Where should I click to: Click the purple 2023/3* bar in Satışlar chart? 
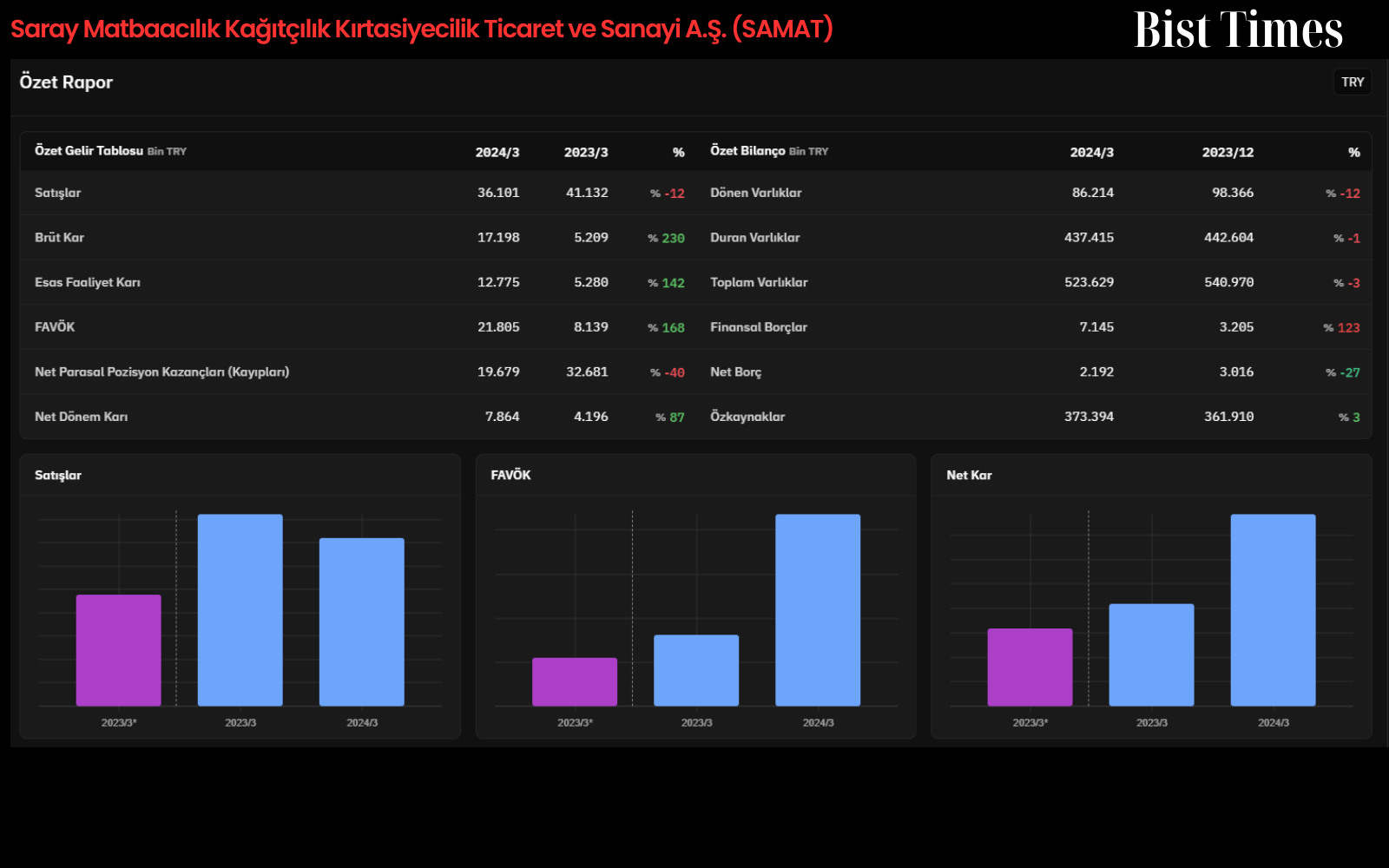click(119, 650)
